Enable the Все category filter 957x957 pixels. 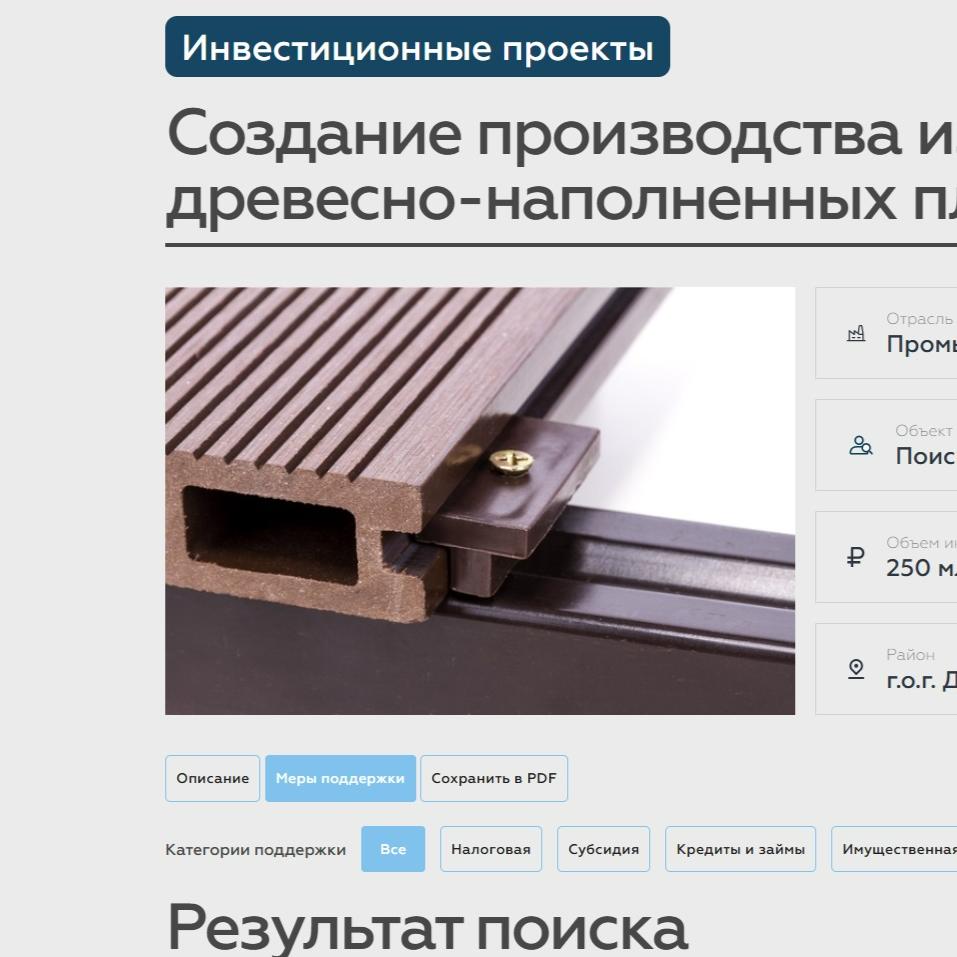pos(392,848)
